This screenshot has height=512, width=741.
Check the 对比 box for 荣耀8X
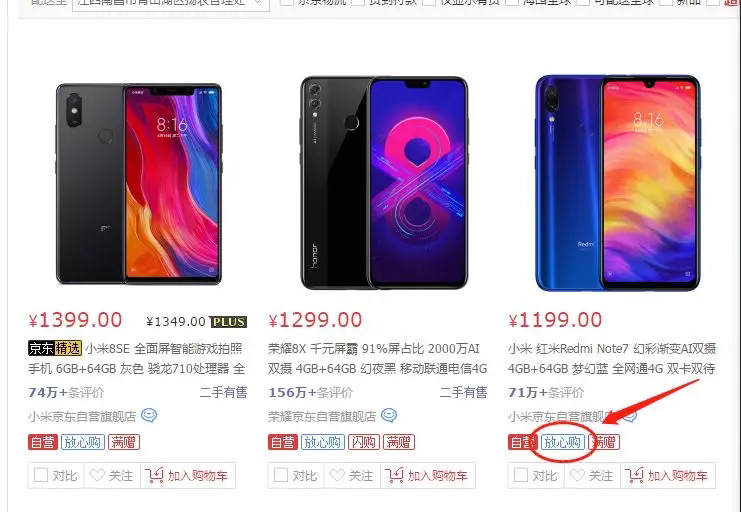281,475
